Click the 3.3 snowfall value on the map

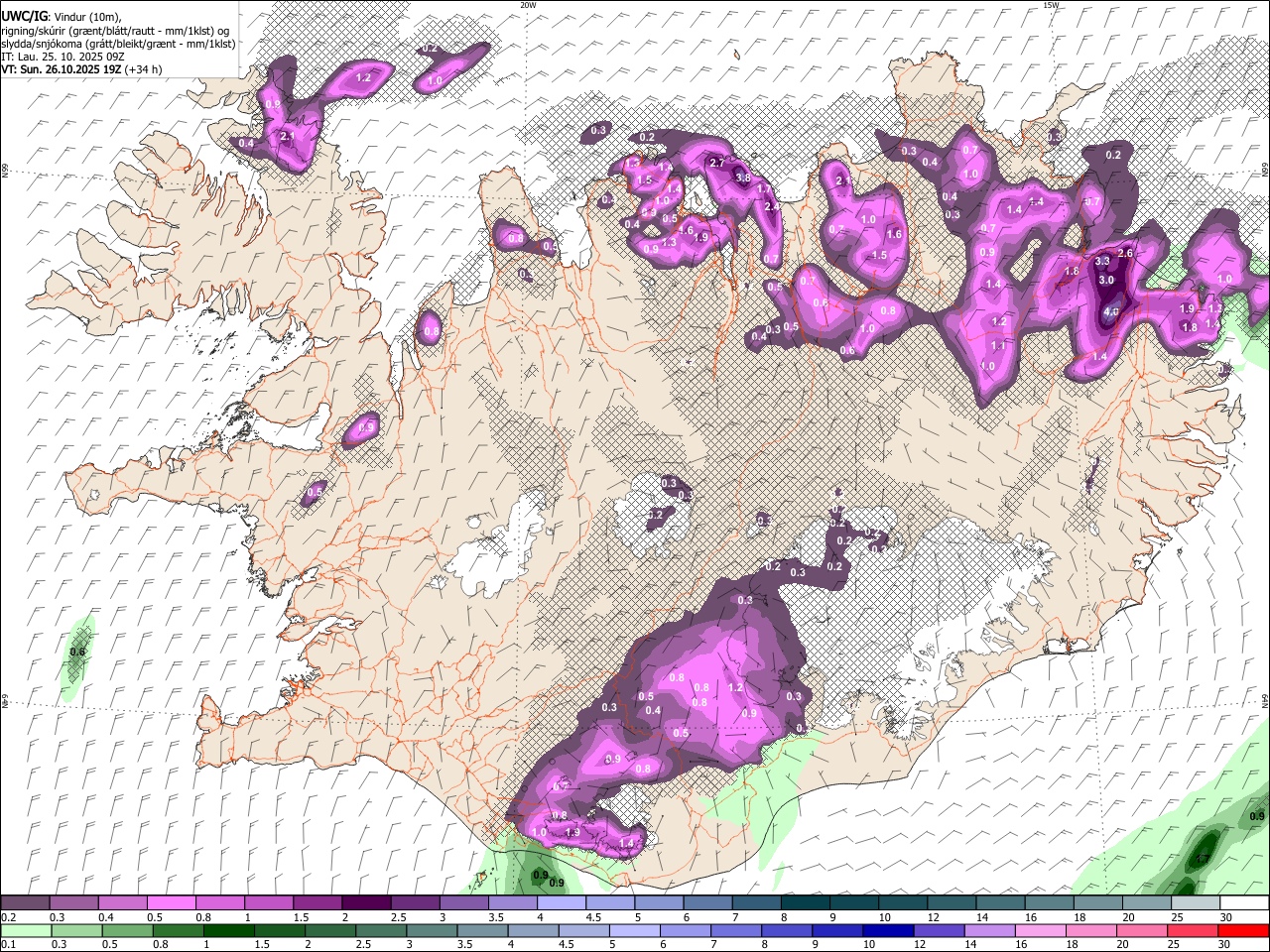coord(1102,261)
